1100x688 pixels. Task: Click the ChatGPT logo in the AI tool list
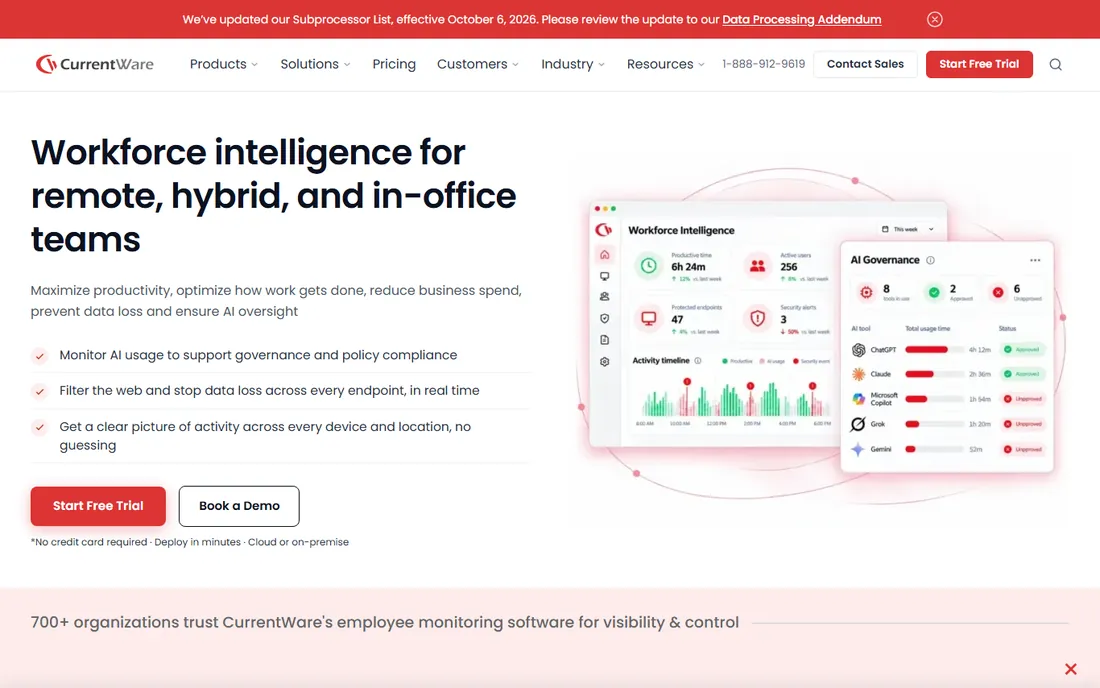click(858, 349)
